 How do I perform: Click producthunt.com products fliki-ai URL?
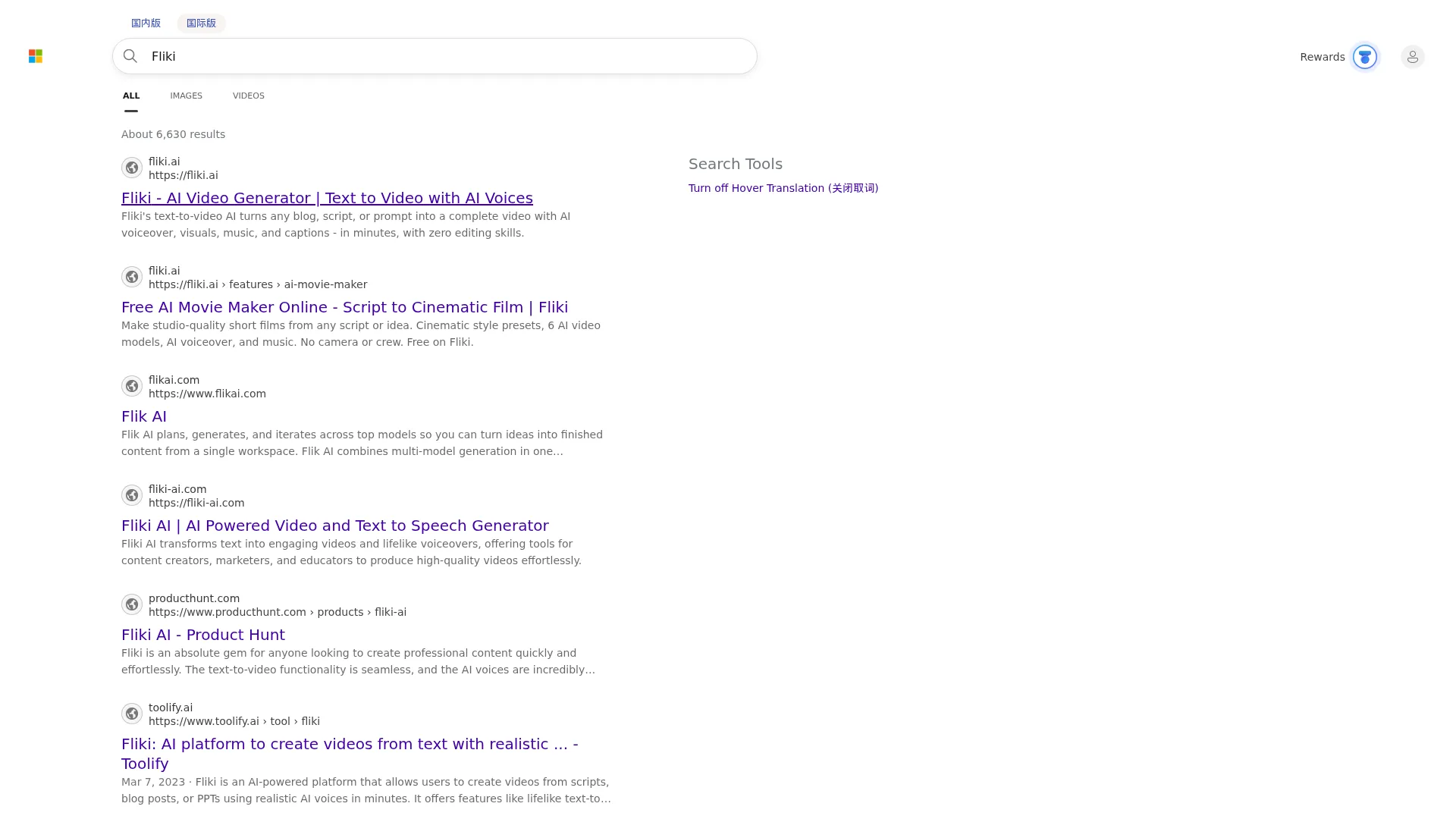[x=278, y=612]
